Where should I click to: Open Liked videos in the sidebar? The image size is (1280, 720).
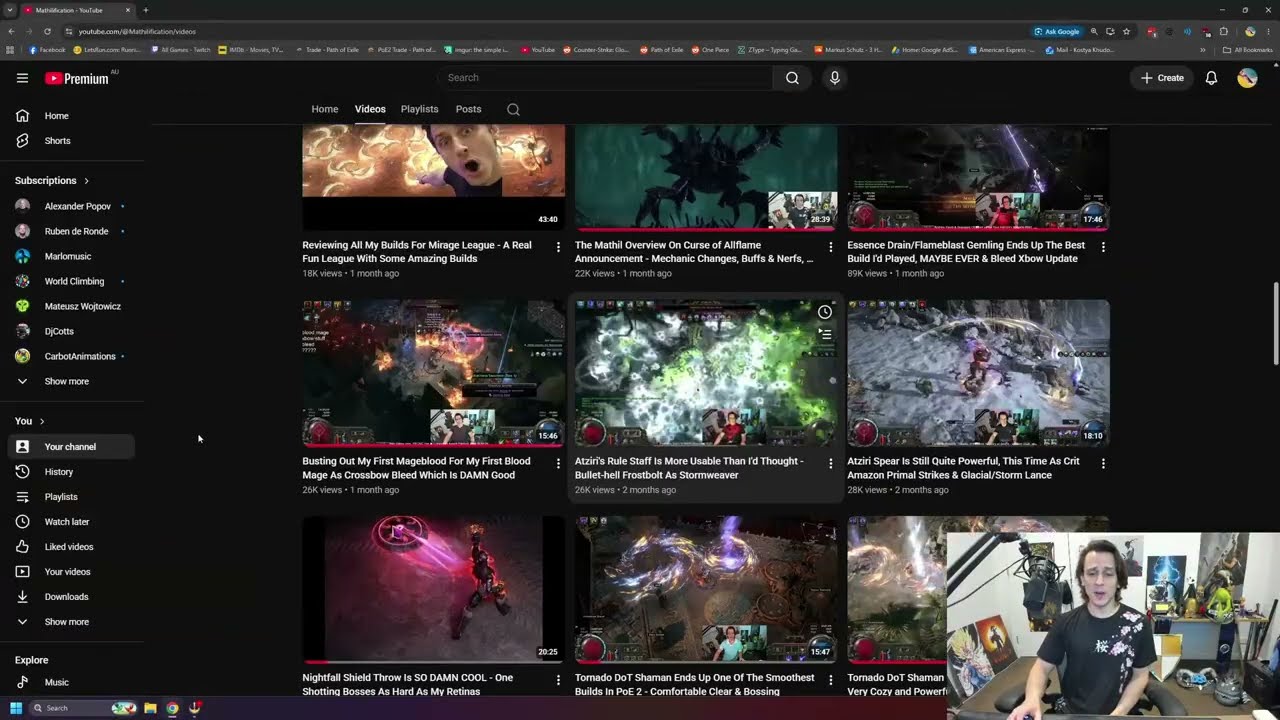tap(71, 547)
